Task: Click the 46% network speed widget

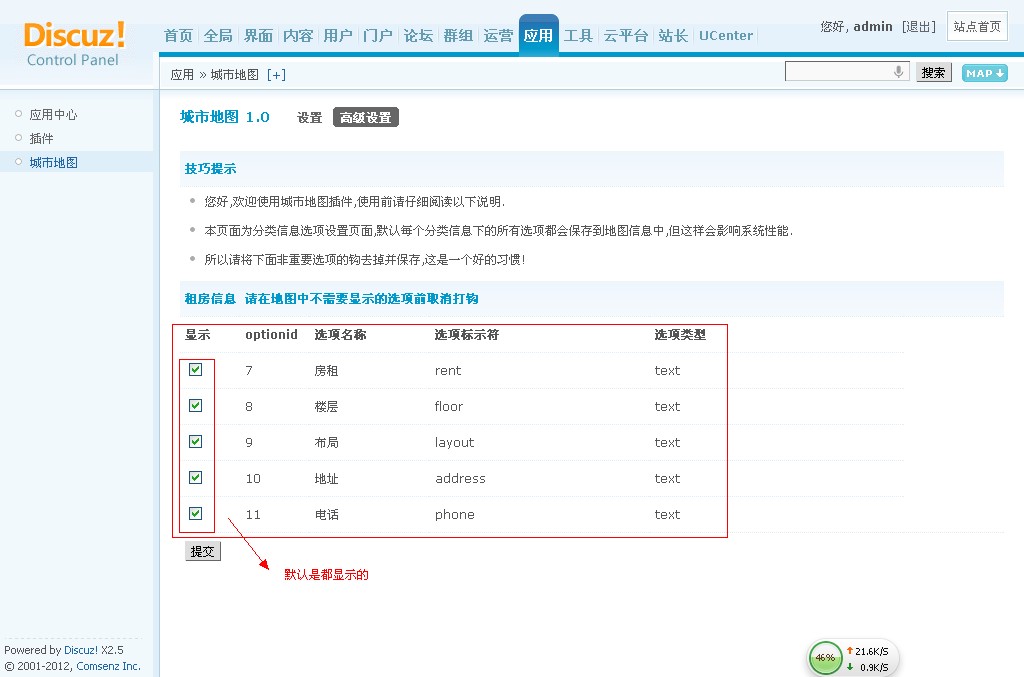Action: [x=825, y=658]
